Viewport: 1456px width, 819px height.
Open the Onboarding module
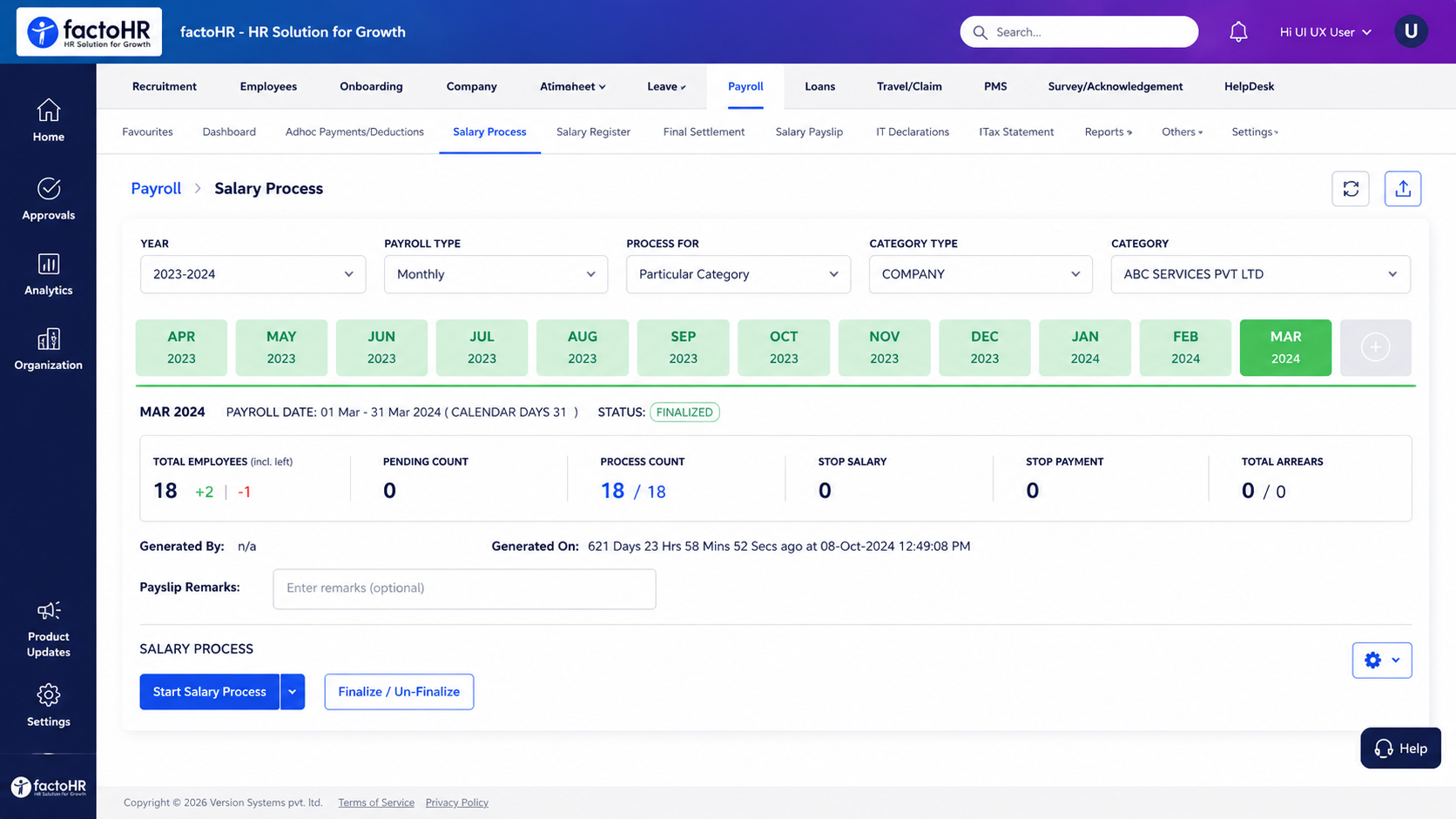click(x=371, y=86)
